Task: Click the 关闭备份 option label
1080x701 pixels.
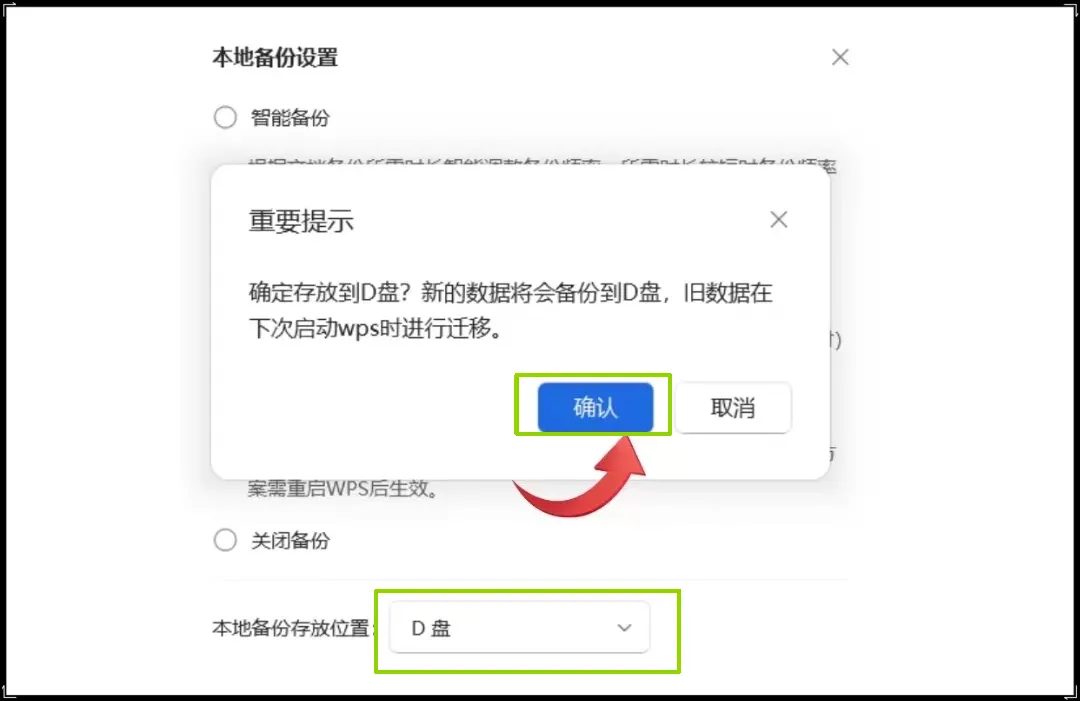Action: point(290,541)
